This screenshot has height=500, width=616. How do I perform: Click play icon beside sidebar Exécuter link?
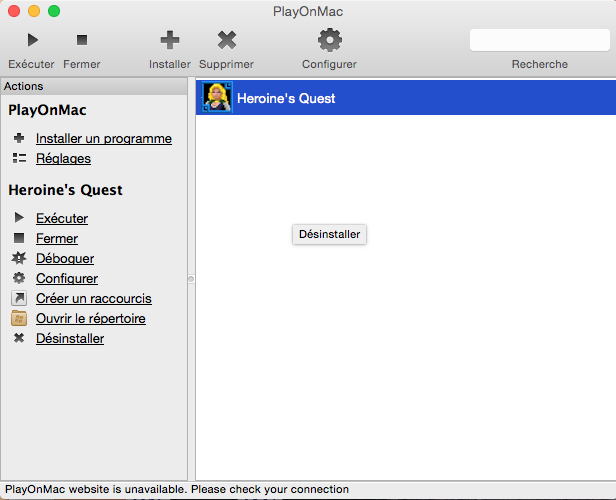click(x=19, y=218)
